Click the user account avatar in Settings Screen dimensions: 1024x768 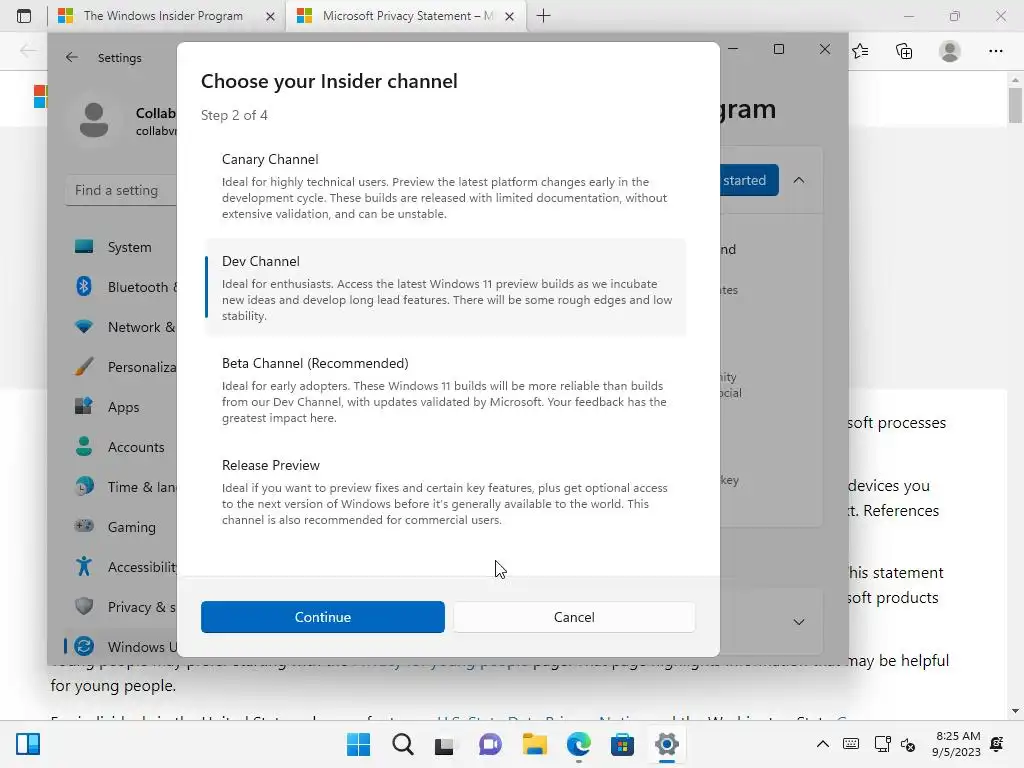pyautogui.click(x=94, y=120)
